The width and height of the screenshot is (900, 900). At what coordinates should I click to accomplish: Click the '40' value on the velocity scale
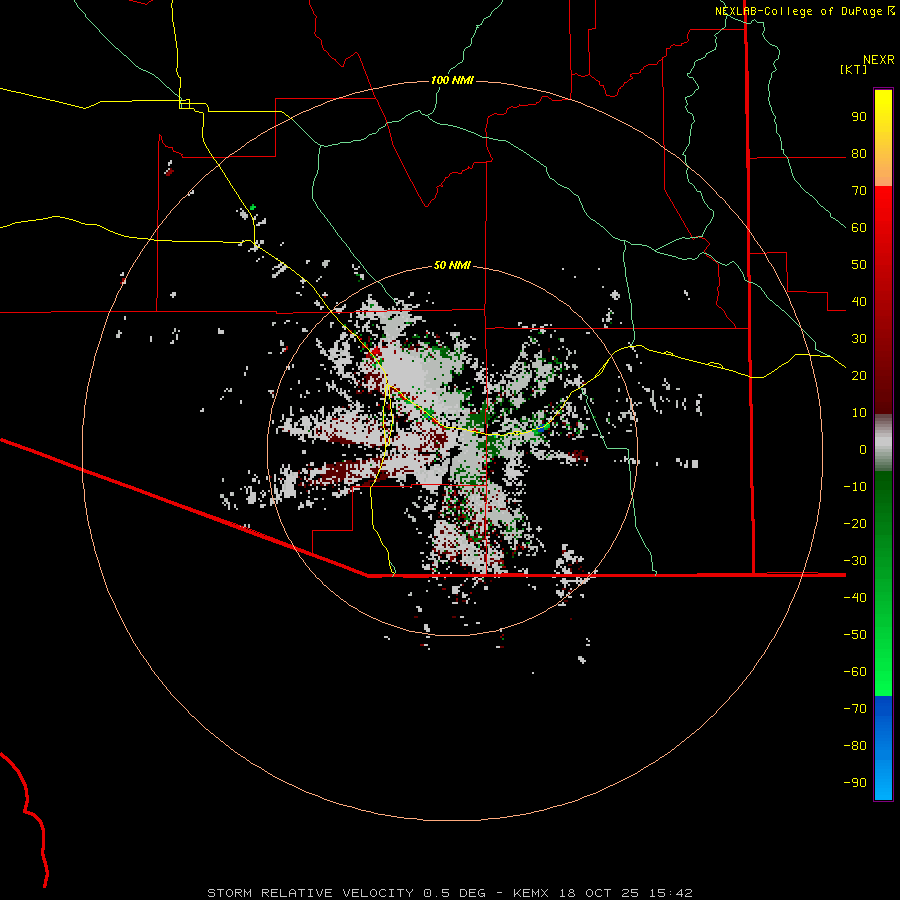859,301
